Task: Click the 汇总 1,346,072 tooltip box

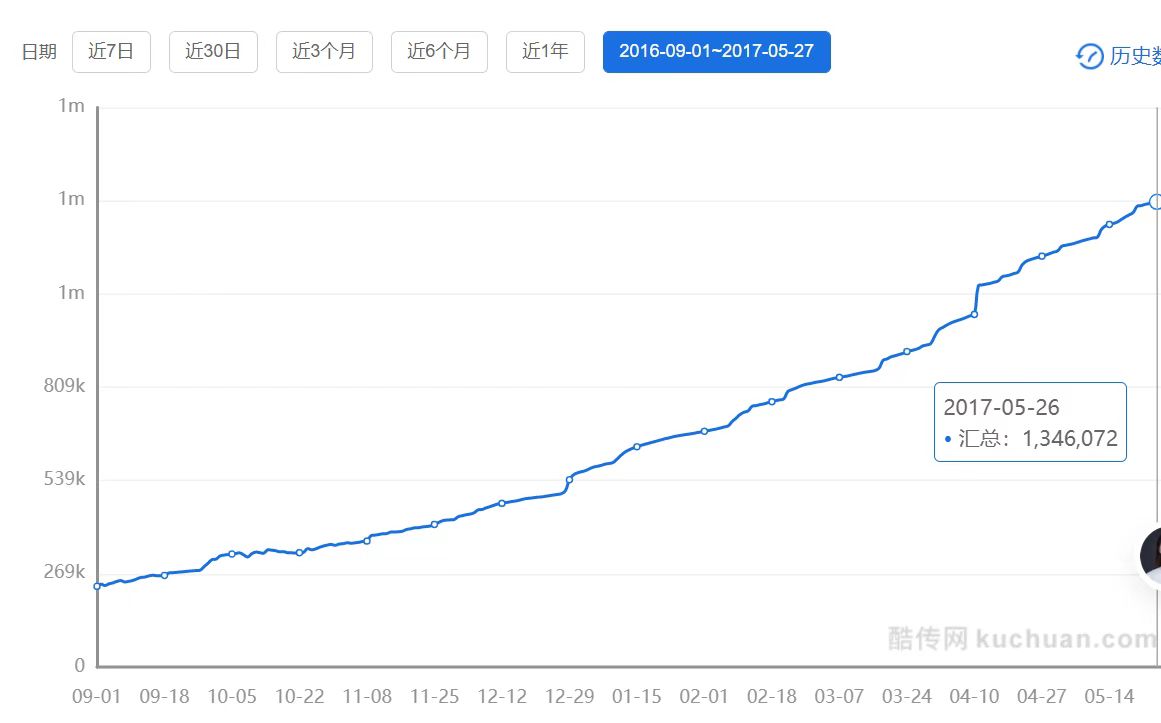Action: click(x=1030, y=422)
